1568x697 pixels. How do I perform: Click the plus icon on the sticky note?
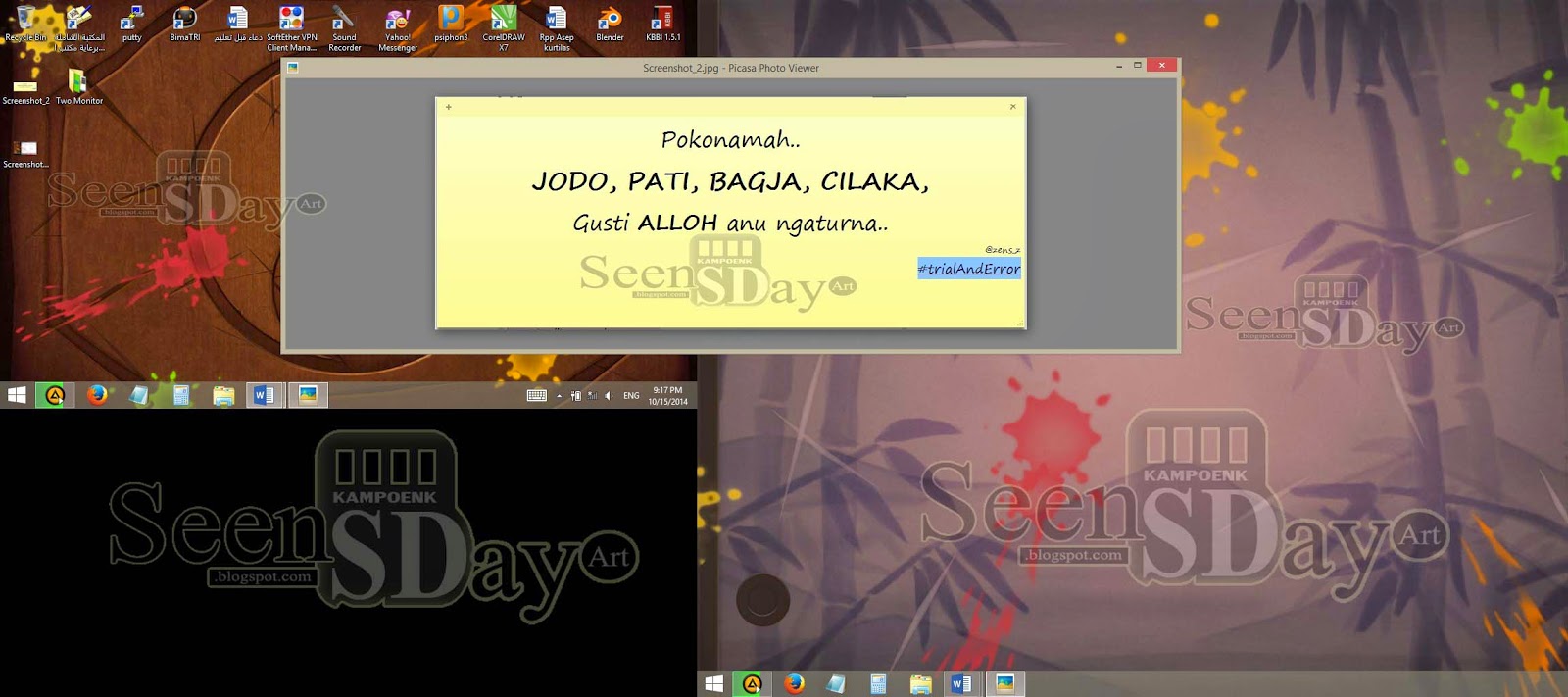point(449,107)
